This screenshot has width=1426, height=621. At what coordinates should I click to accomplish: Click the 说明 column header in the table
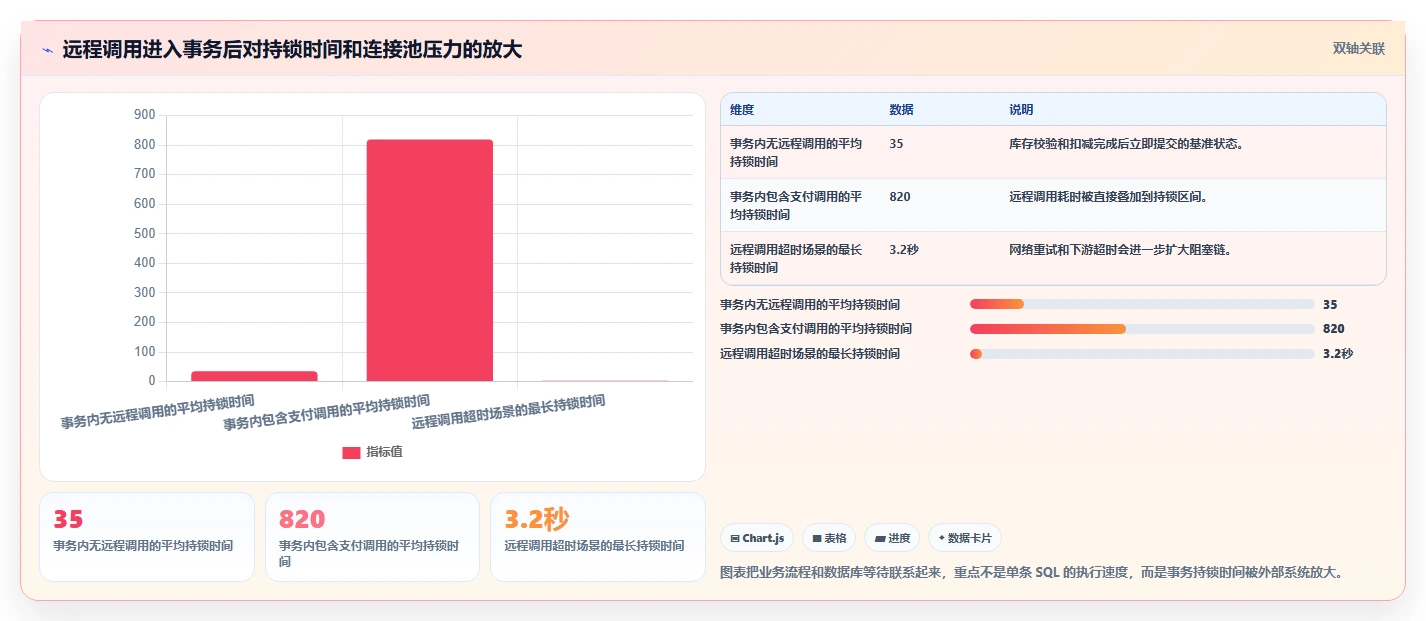point(1021,110)
